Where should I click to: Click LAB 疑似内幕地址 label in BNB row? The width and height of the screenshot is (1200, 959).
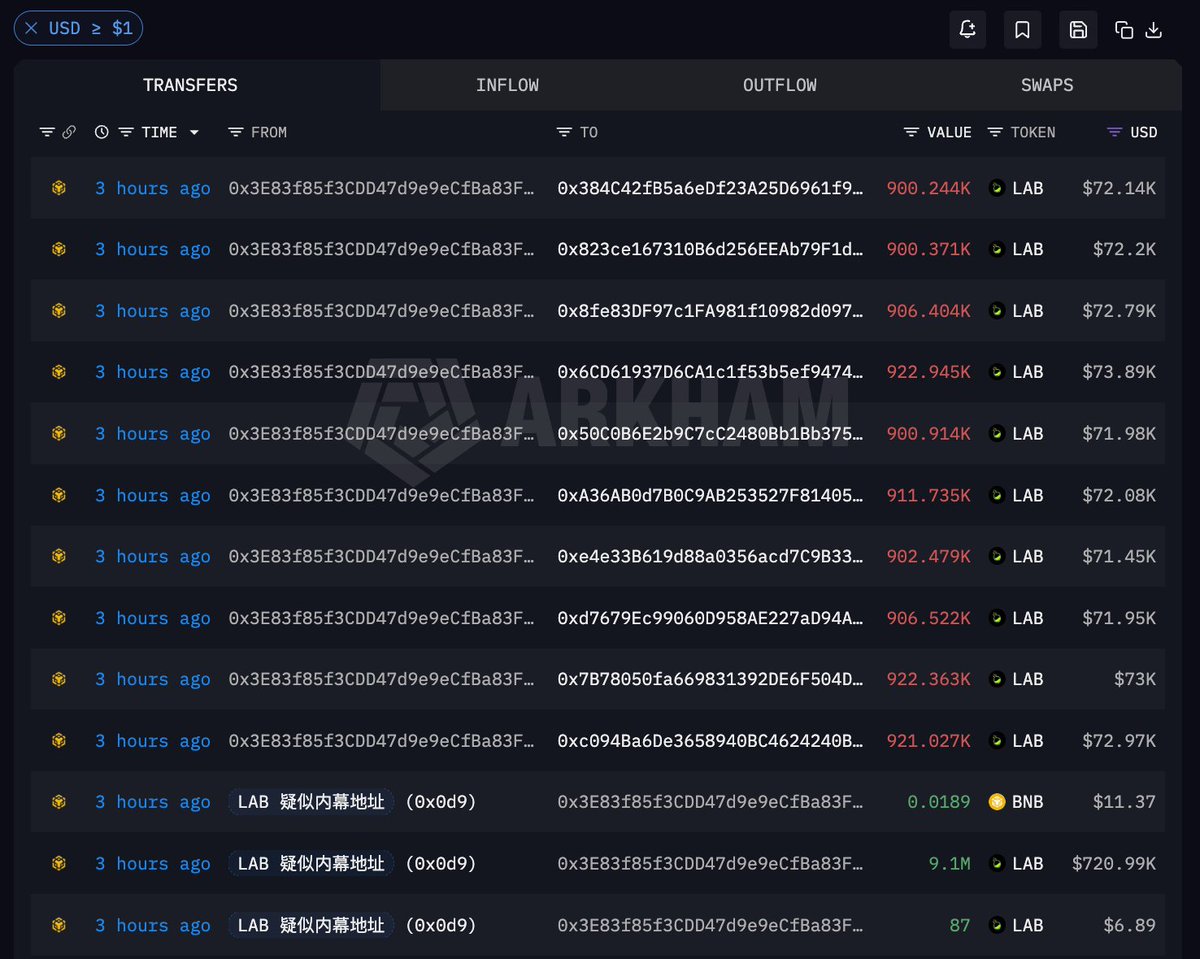pos(311,802)
